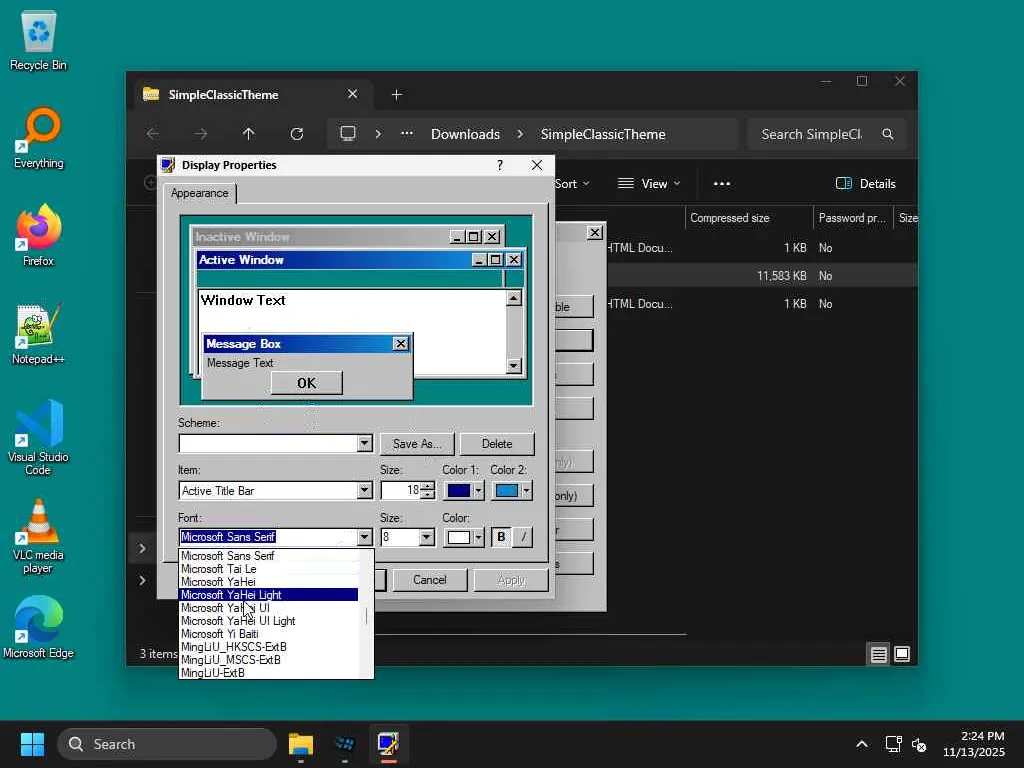Open VLC media player shortcut
The height and width of the screenshot is (768, 1024).
(39, 536)
